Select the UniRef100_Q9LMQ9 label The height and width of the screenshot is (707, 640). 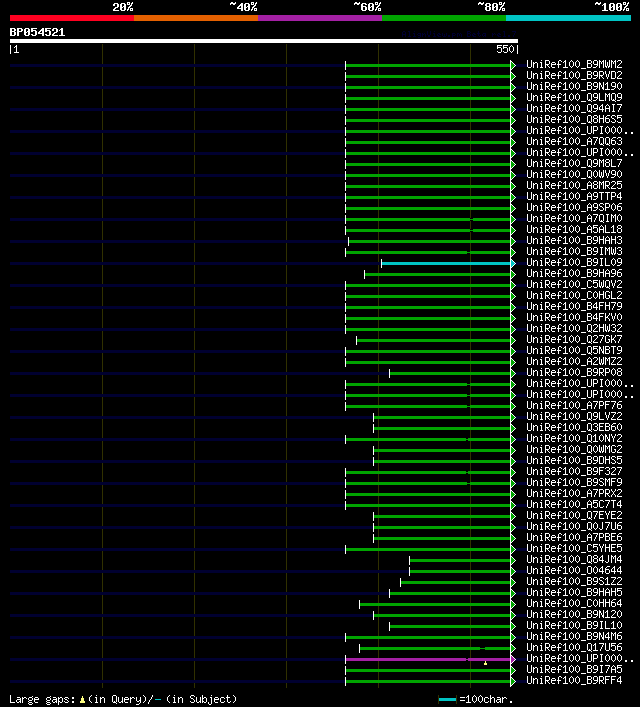point(574,97)
